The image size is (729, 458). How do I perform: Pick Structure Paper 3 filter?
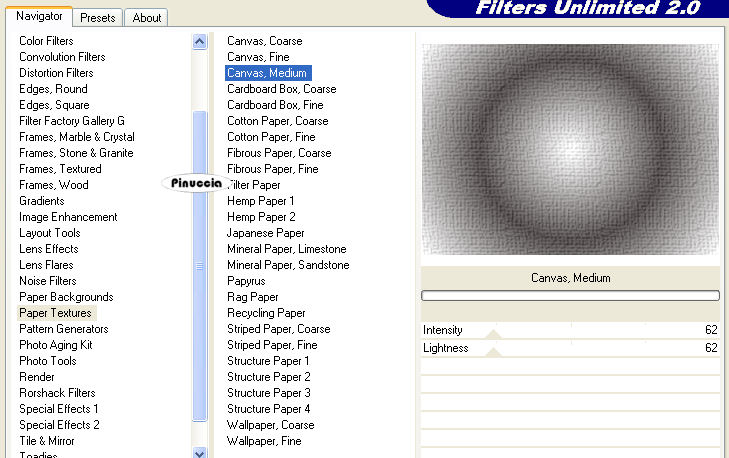click(x=268, y=393)
